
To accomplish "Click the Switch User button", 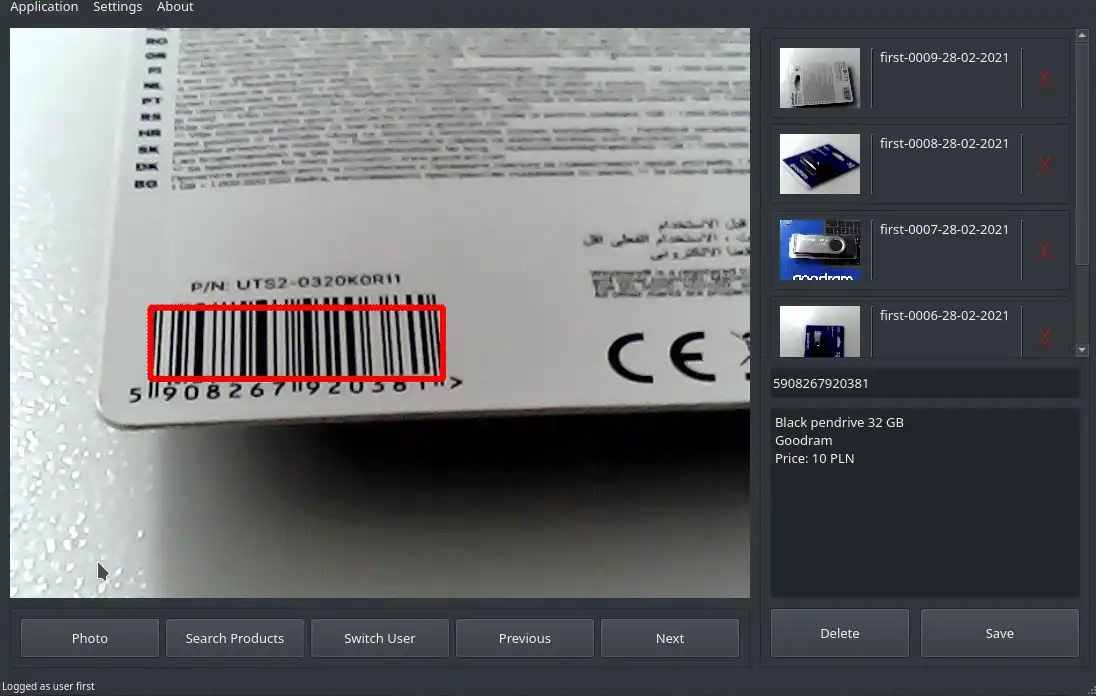I will click(380, 638).
